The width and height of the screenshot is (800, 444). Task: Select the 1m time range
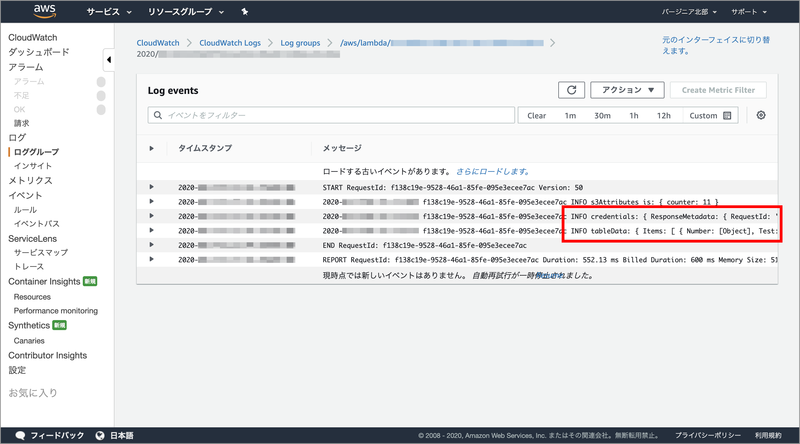tap(570, 115)
